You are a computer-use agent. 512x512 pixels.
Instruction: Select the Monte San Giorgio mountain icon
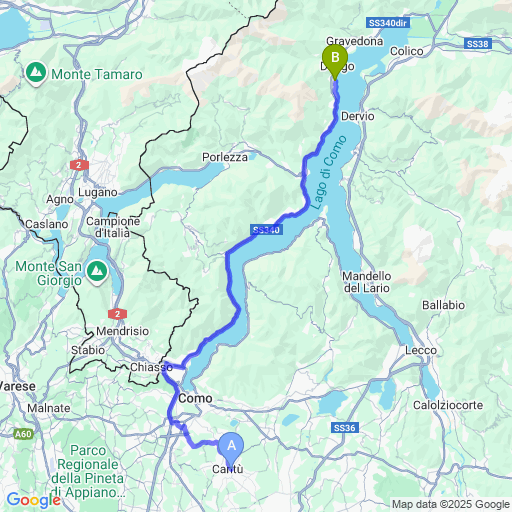(x=97, y=273)
